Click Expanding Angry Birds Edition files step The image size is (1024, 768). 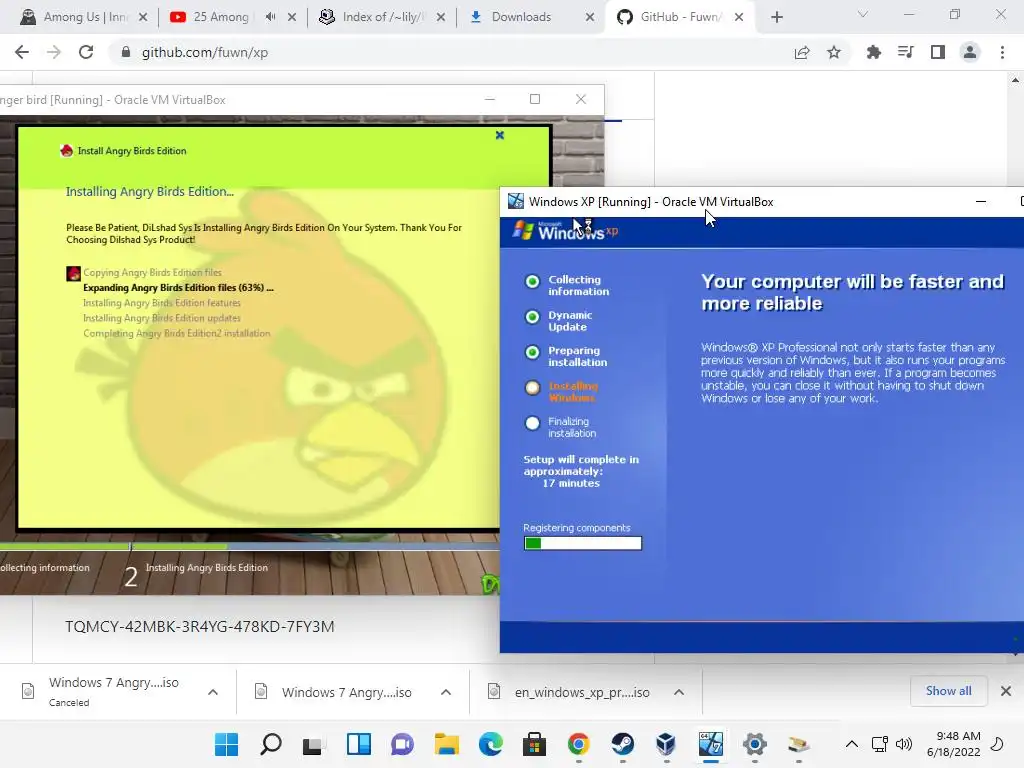tap(178, 287)
